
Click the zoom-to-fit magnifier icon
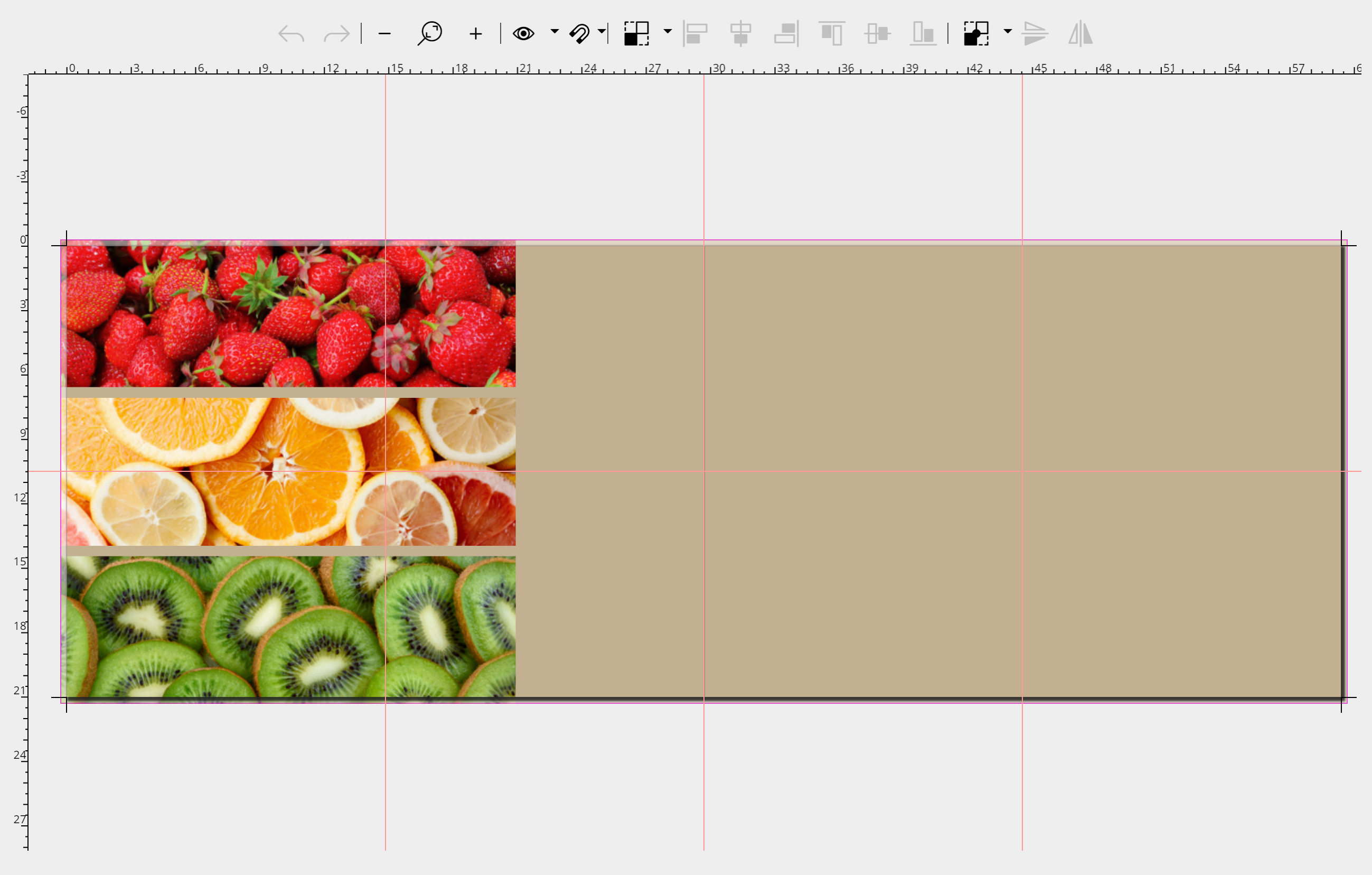pyautogui.click(x=429, y=34)
